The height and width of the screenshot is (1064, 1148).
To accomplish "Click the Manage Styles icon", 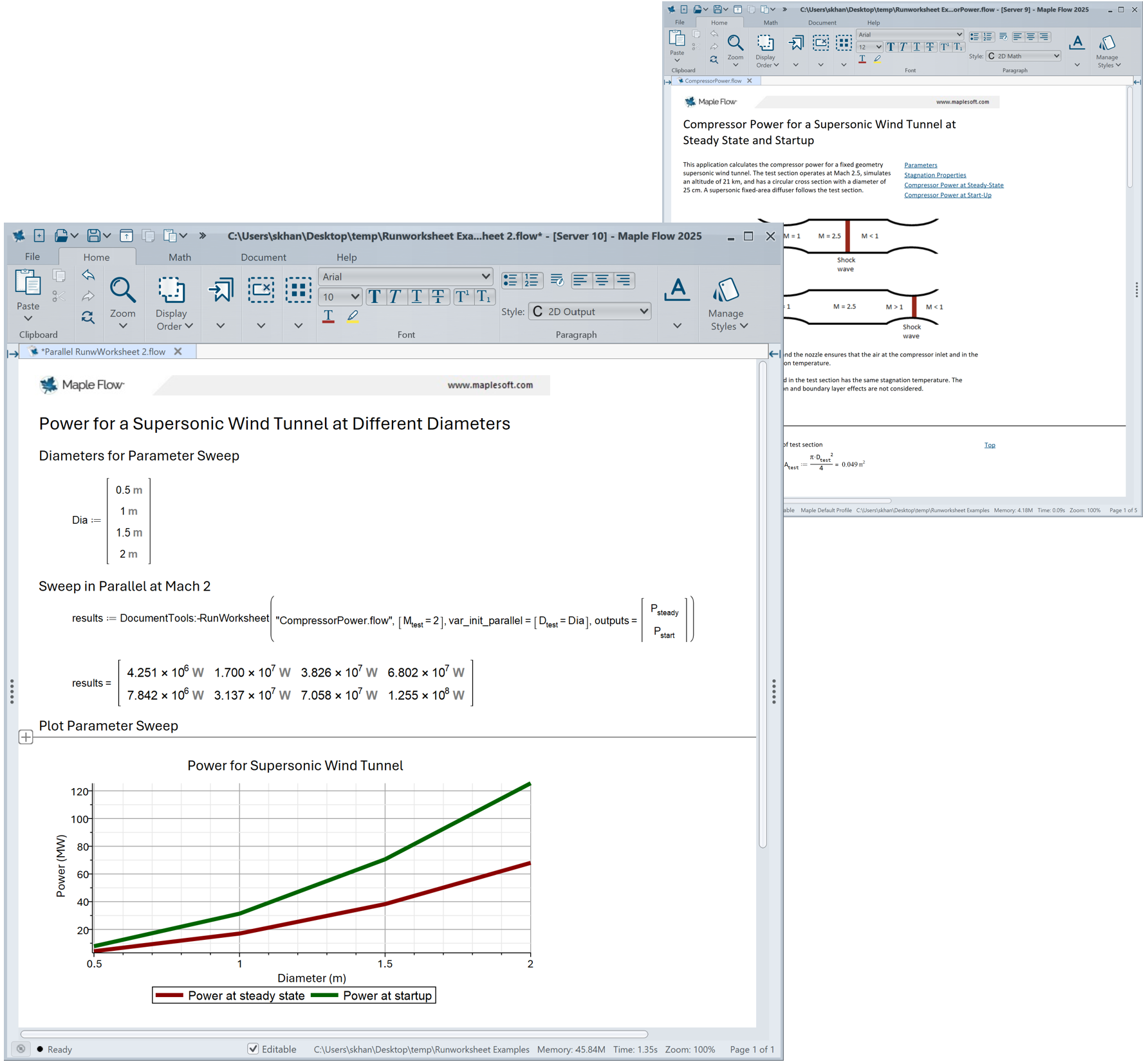I will (x=725, y=291).
